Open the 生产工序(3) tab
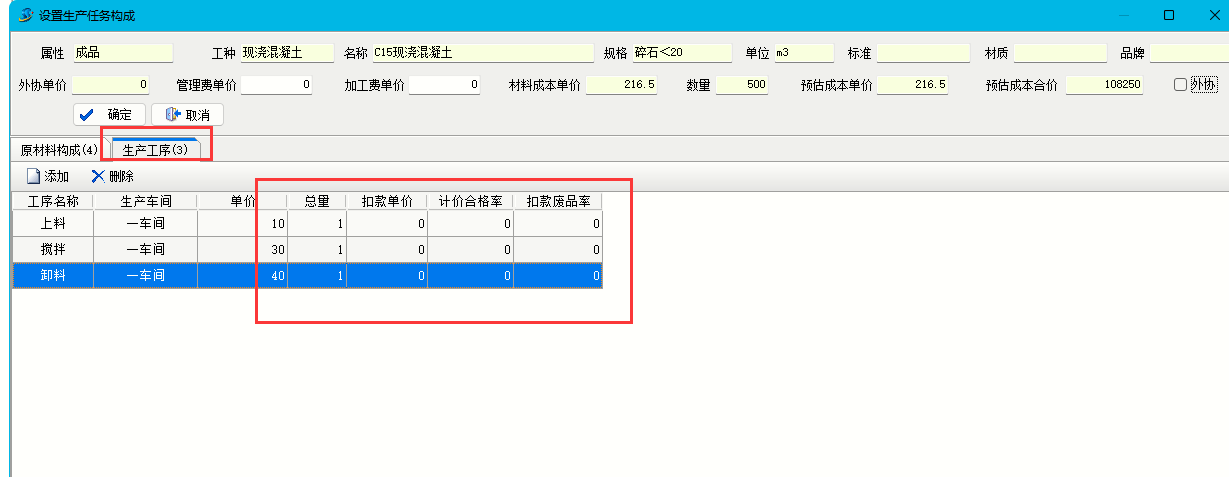The width and height of the screenshot is (1229, 477). pyautogui.click(x=155, y=150)
